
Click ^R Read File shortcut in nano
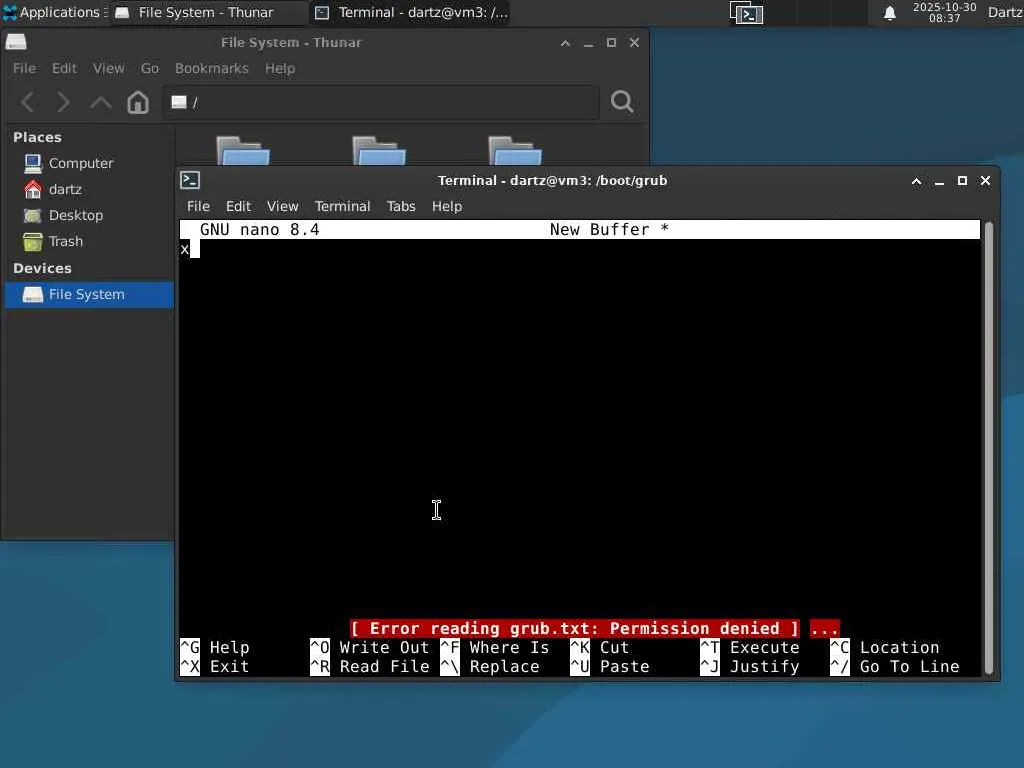(370, 667)
